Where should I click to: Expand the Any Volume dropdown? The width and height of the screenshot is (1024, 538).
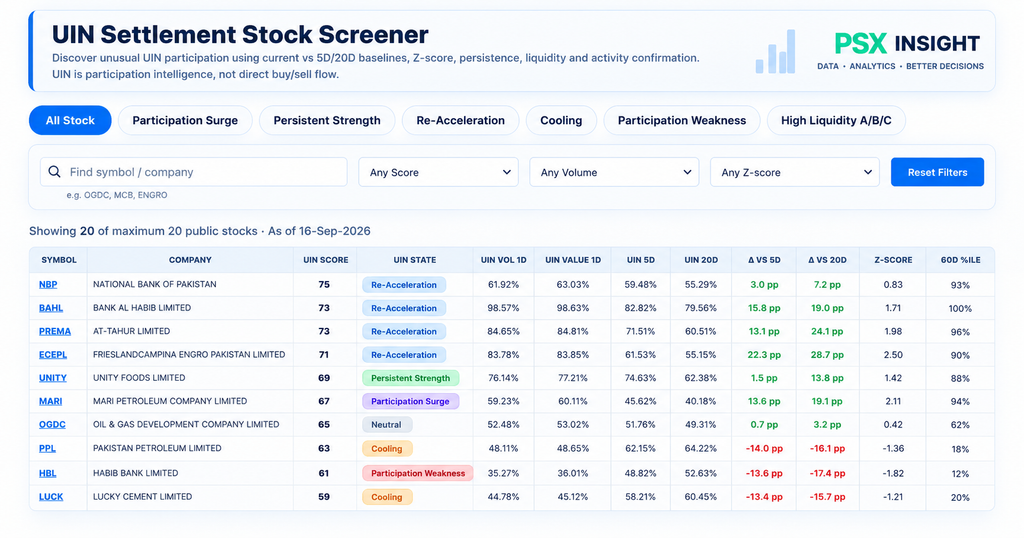tap(614, 172)
